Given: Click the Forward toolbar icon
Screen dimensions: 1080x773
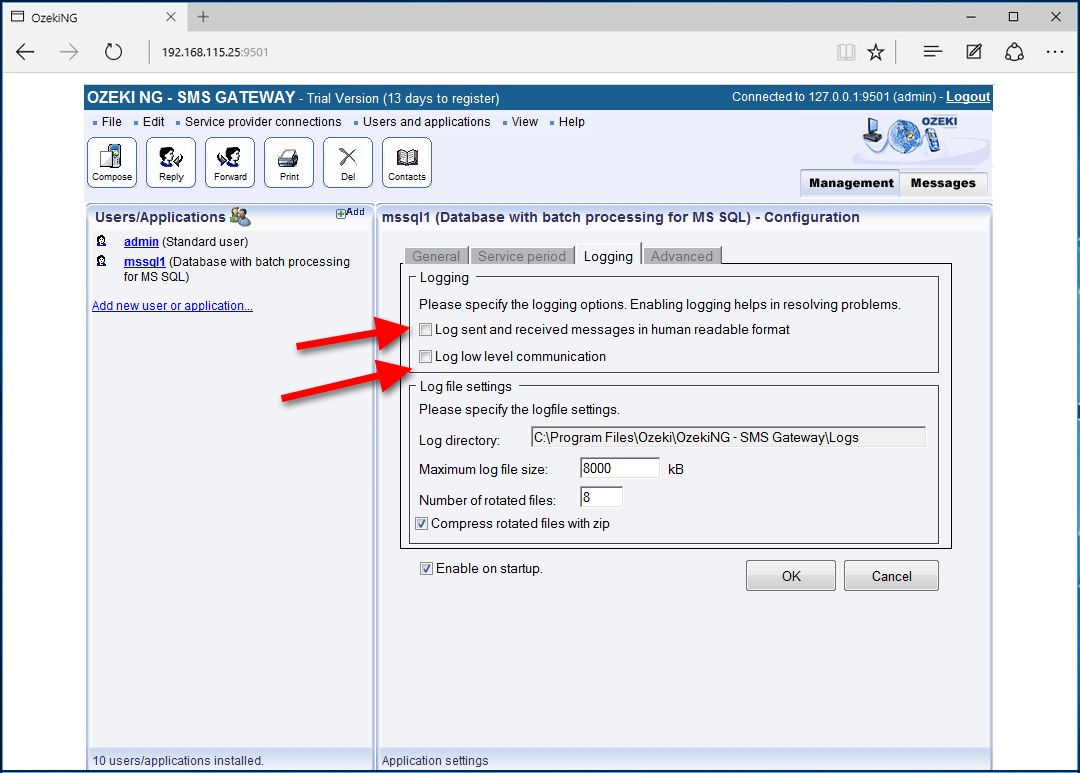Looking at the screenshot, I should click(230, 162).
